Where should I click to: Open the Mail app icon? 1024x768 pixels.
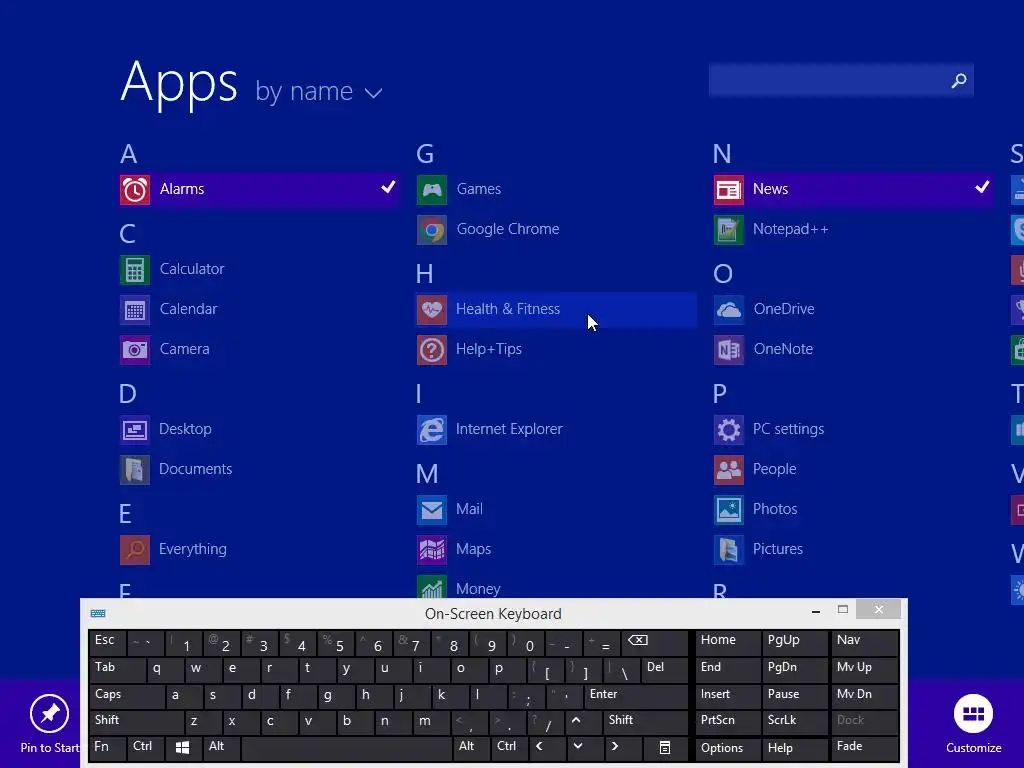click(x=432, y=509)
